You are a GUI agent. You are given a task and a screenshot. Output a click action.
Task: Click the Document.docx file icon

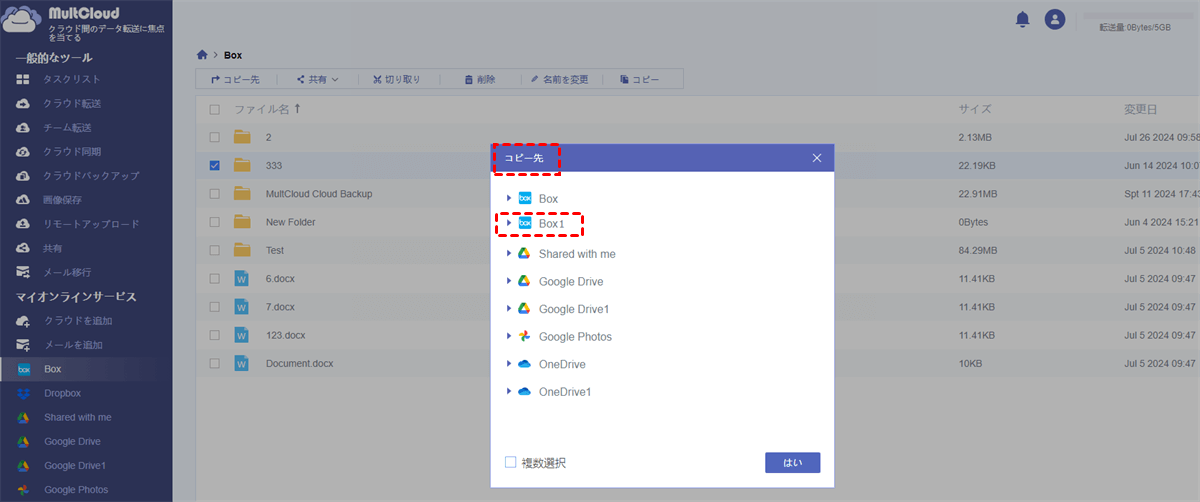pos(241,363)
